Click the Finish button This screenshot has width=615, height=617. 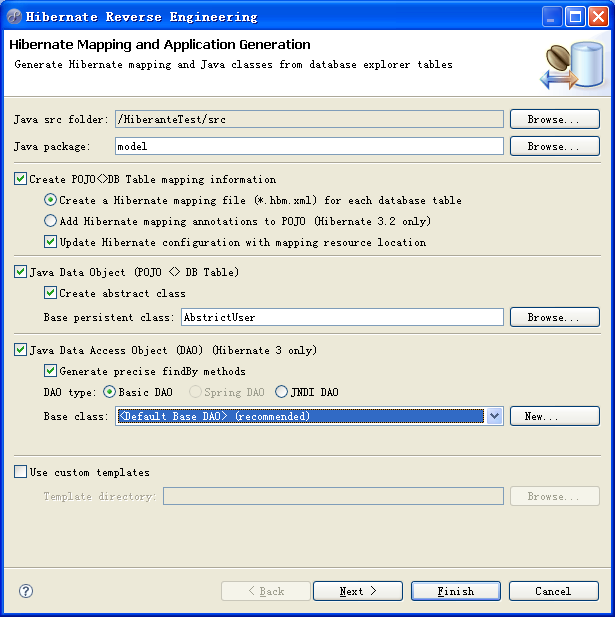pos(456,591)
